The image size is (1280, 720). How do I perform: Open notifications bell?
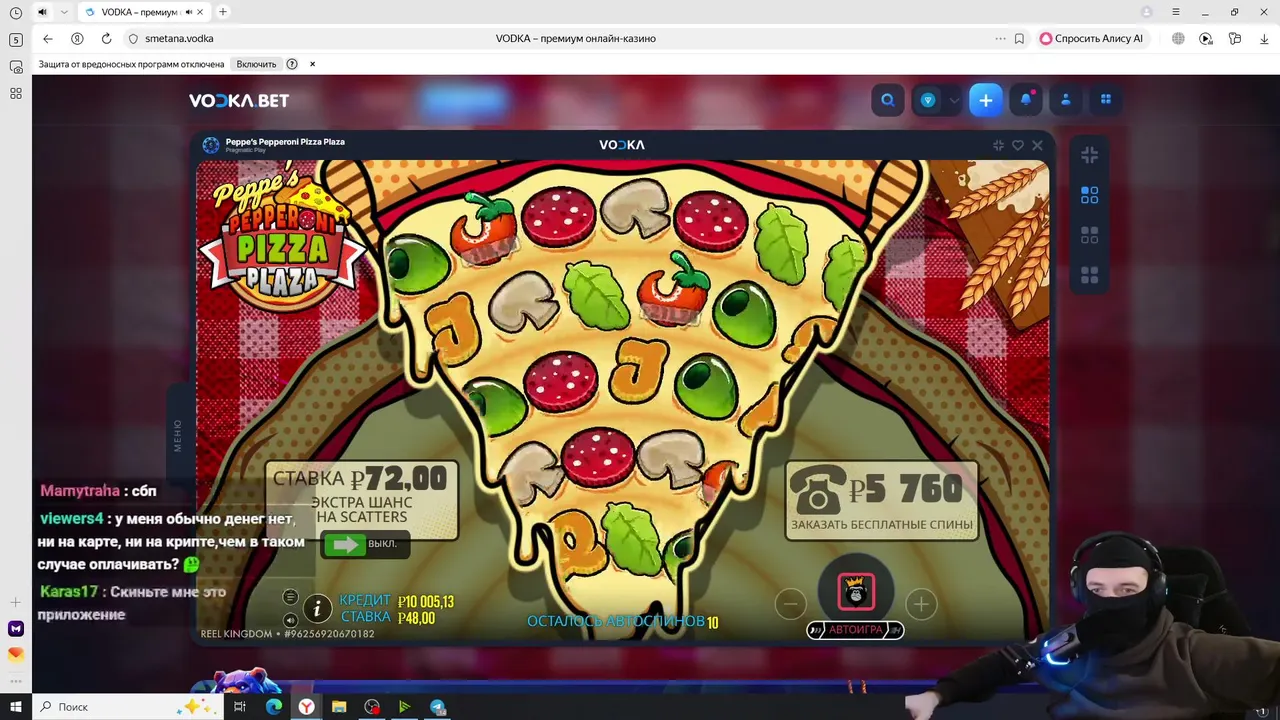pyautogui.click(x=1026, y=100)
